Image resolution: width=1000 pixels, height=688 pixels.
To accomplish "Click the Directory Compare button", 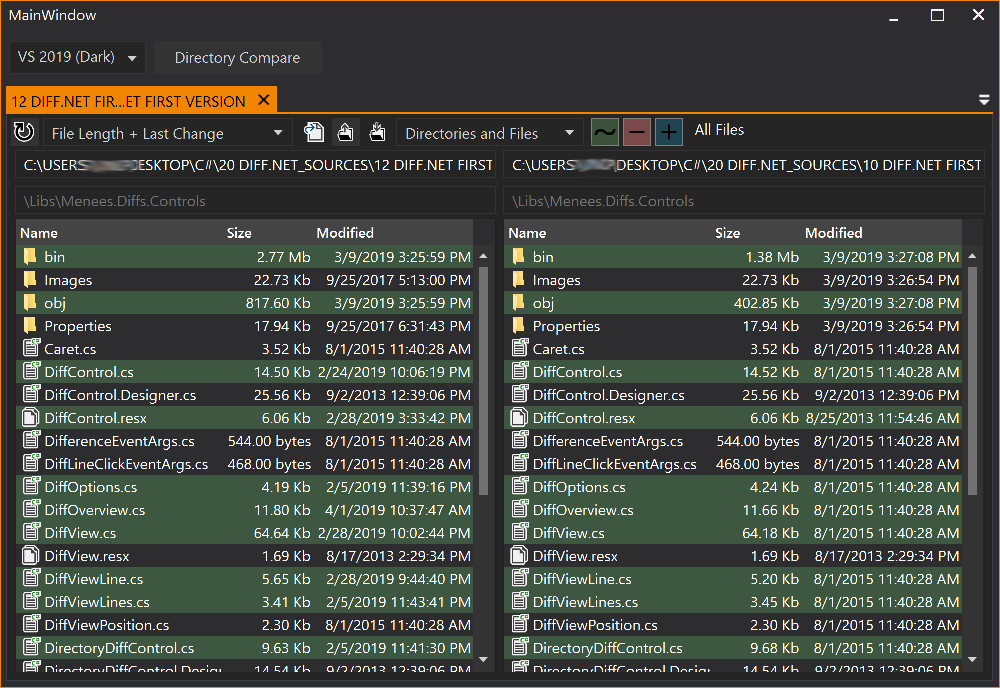I will pyautogui.click(x=237, y=57).
